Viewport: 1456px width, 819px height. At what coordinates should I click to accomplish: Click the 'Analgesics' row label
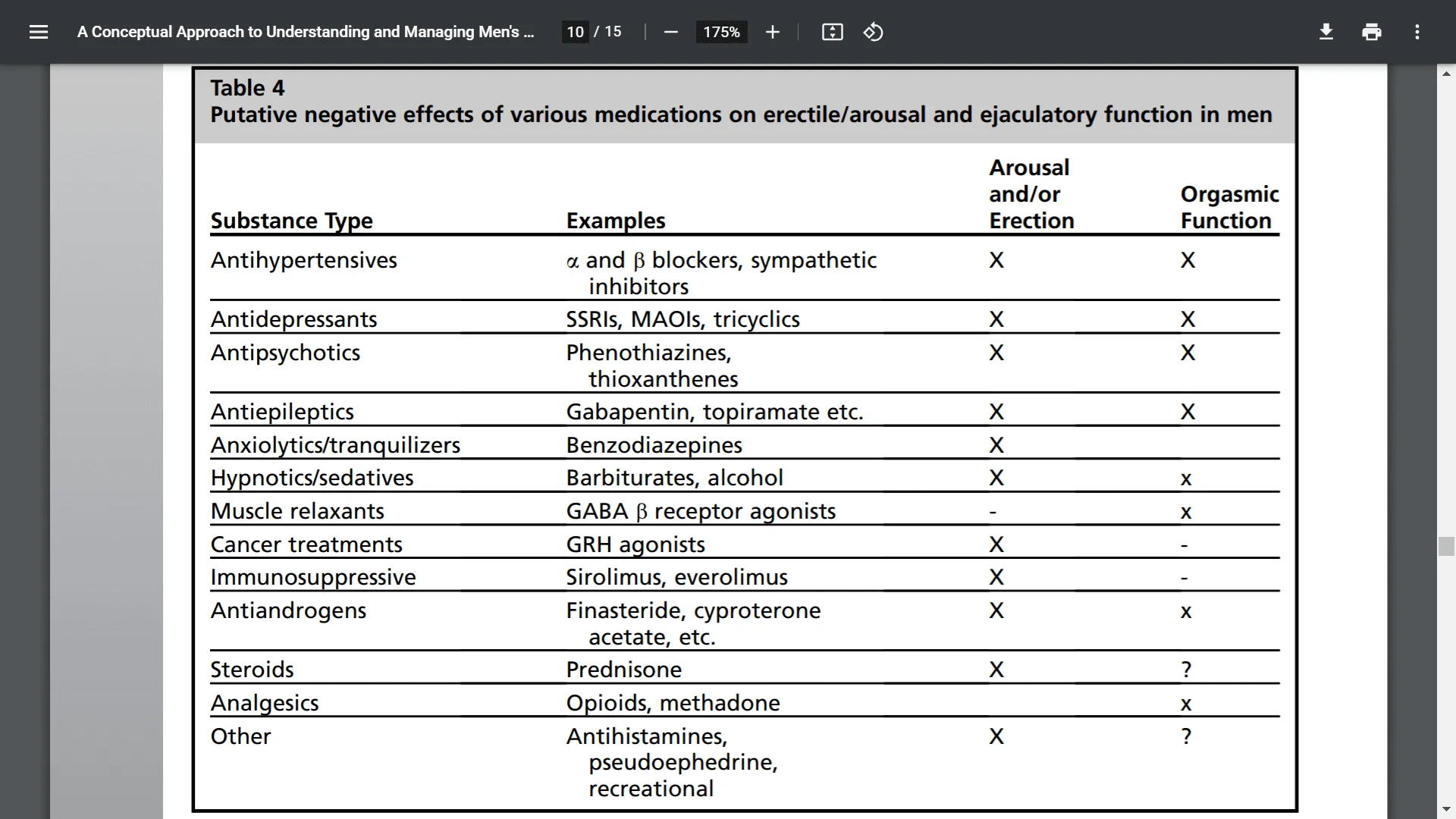coord(265,703)
